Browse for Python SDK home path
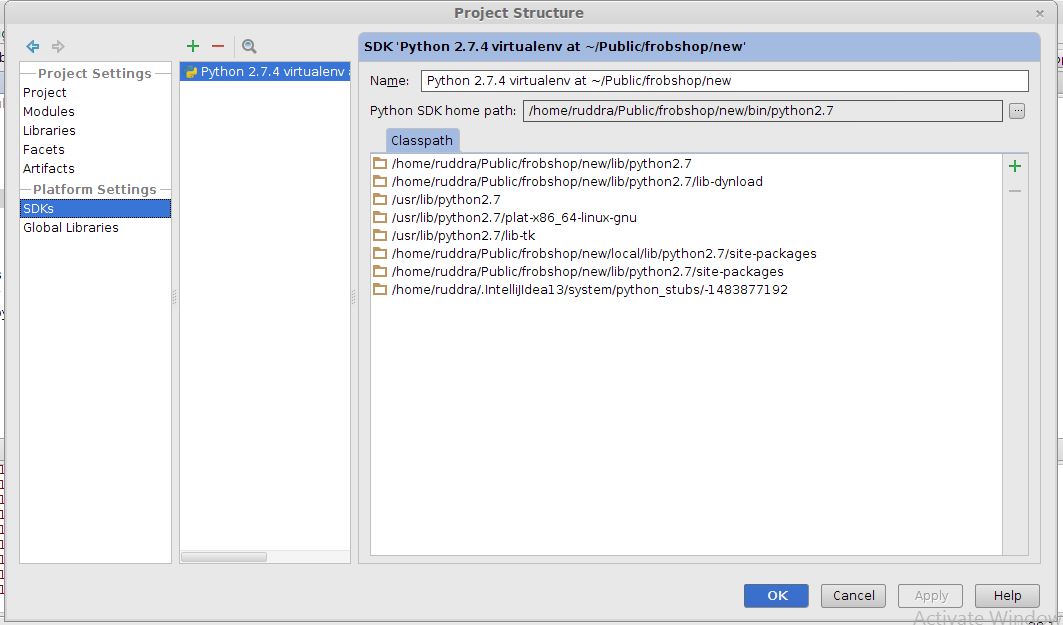Screen dimensions: 1063x625 click(1017, 110)
